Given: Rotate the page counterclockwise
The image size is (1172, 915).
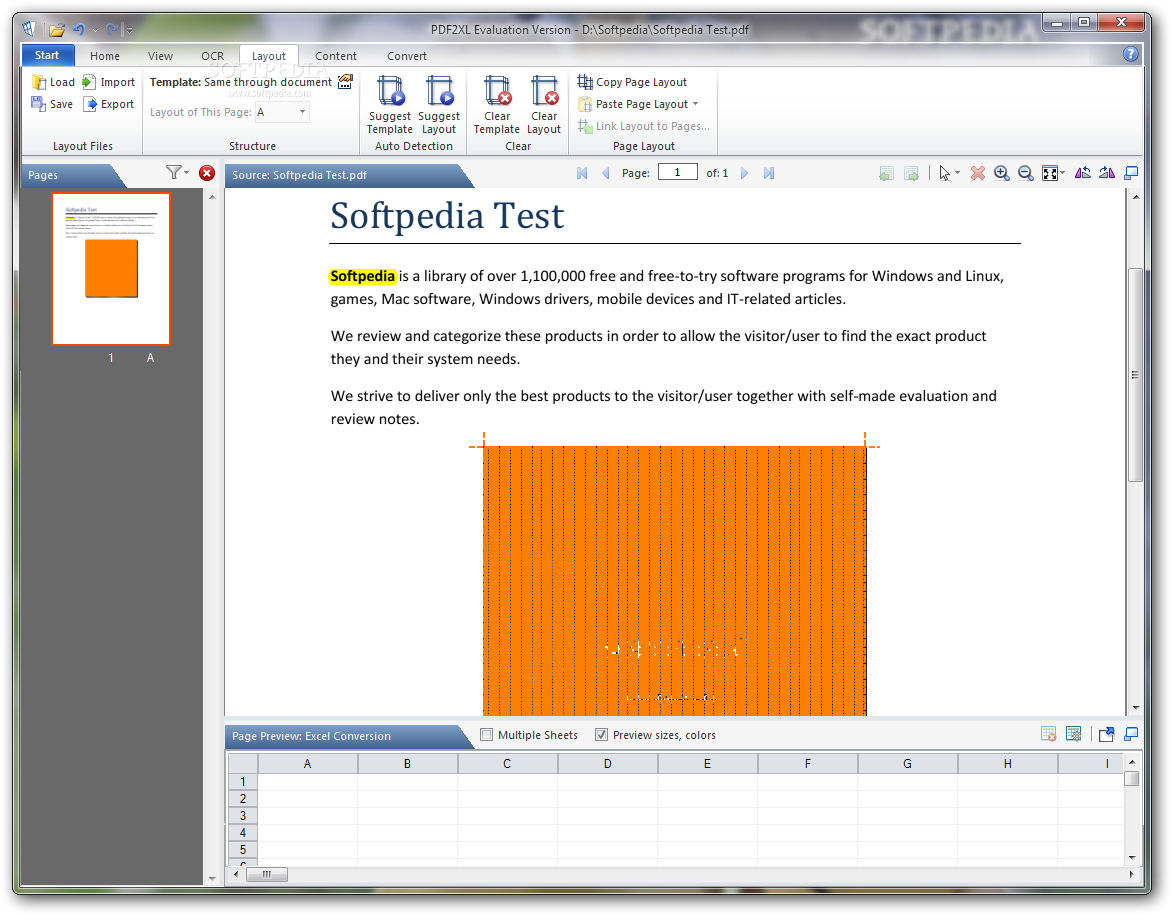Looking at the screenshot, I should (1082, 173).
